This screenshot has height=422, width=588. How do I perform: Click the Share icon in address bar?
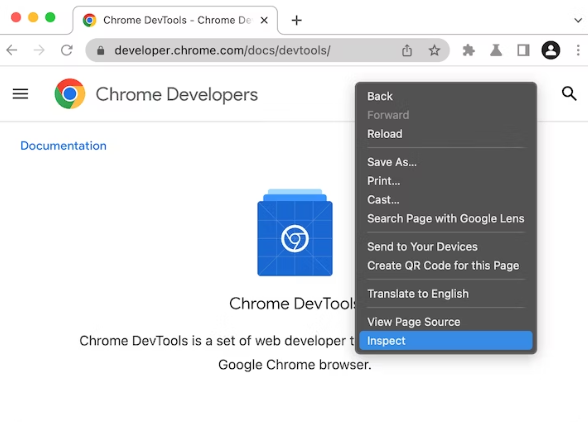tap(407, 50)
